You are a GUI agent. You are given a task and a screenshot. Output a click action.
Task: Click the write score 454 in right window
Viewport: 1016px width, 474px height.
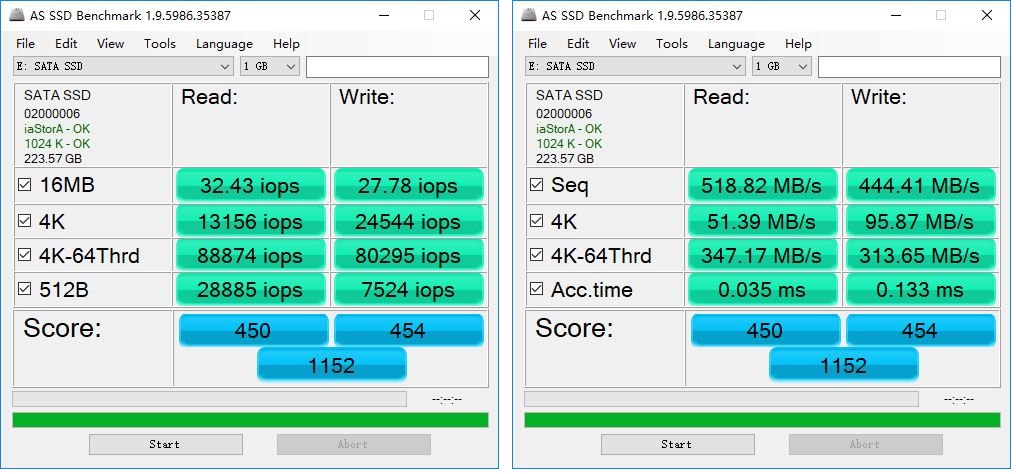click(921, 330)
